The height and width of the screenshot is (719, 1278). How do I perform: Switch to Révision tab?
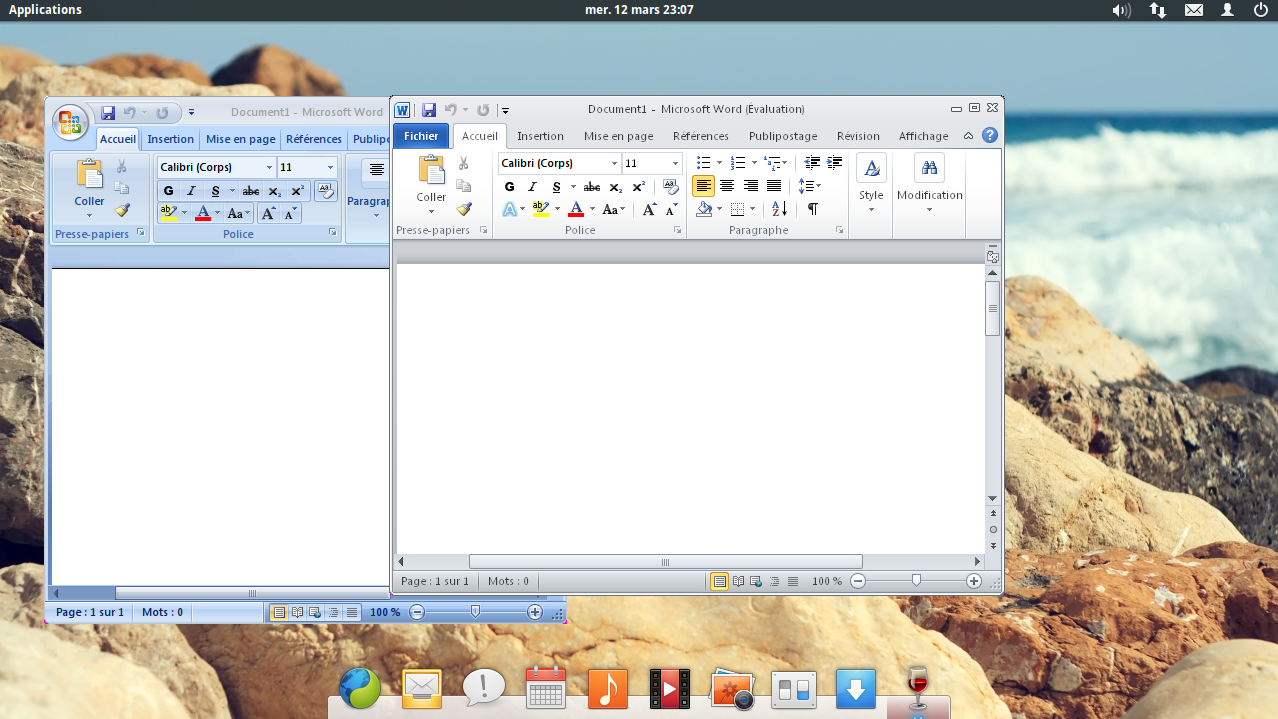click(858, 136)
